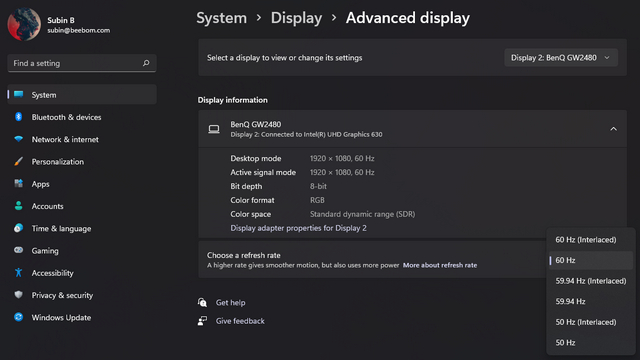Image resolution: width=640 pixels, height=360 pixels.
Task: Click the Apps icon in sidebar
Action: [x=18, y=183]
